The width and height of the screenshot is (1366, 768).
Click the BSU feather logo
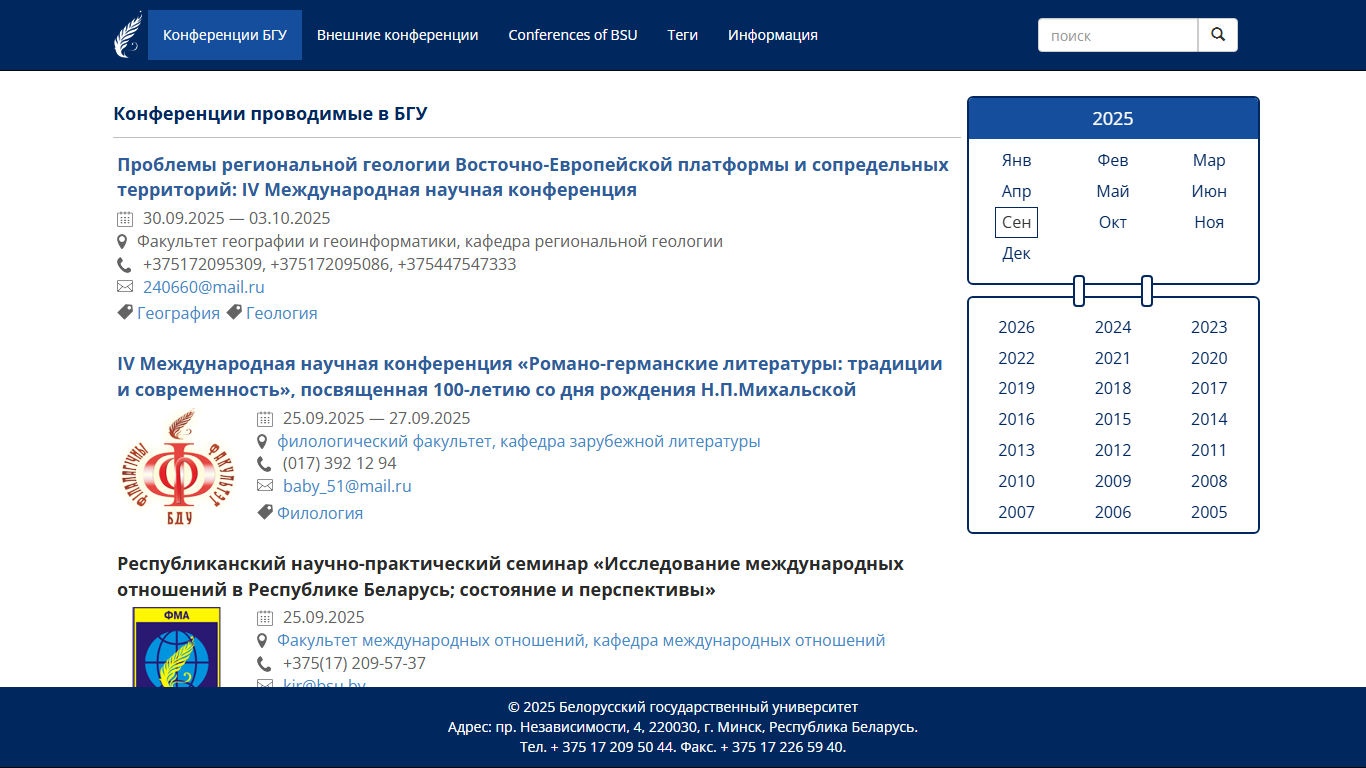click(128, 35)
